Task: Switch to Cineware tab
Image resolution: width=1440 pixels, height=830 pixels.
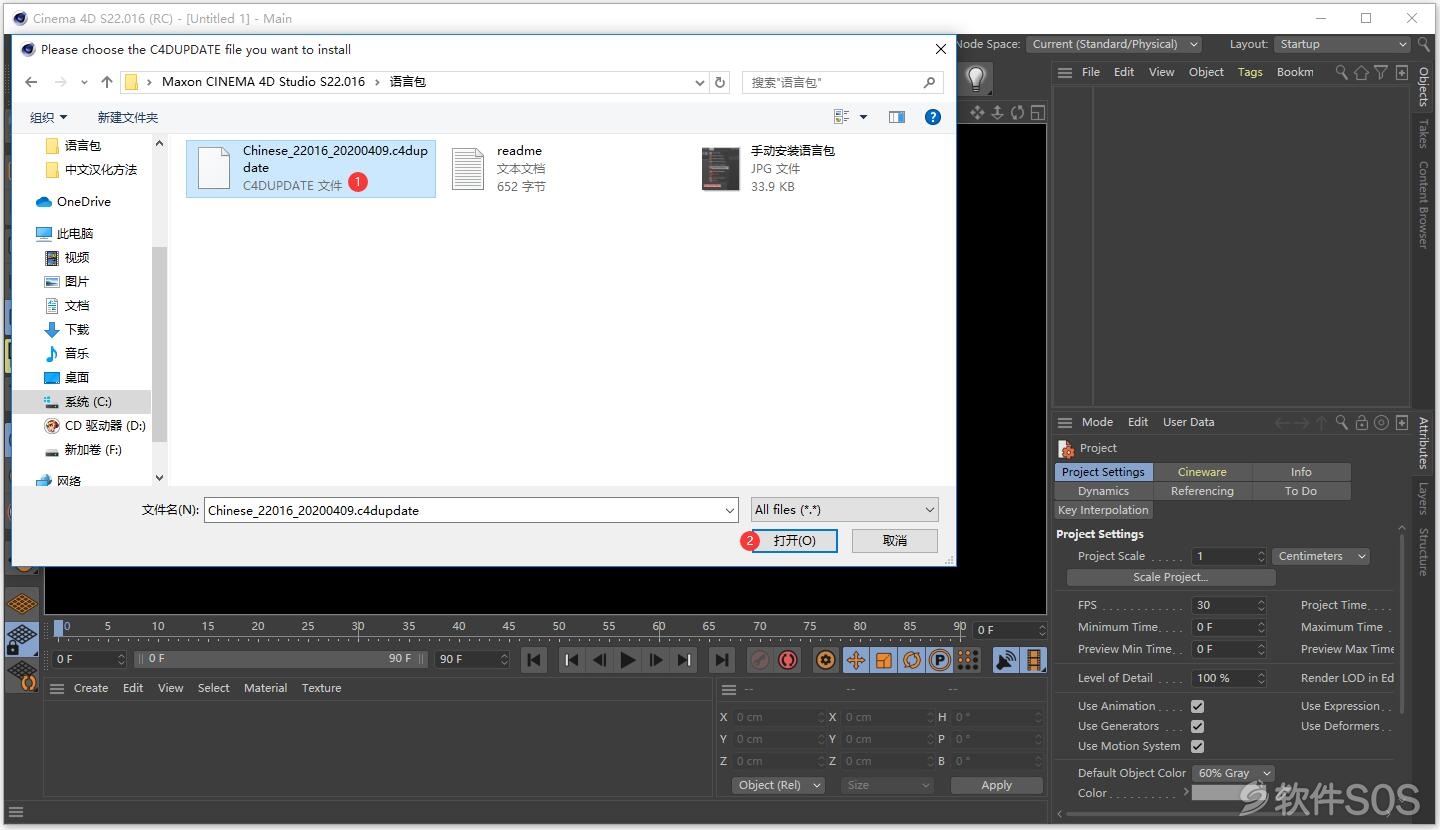Action: tap(1202, 472)
